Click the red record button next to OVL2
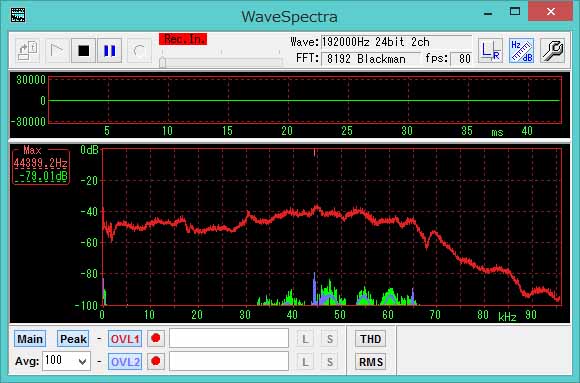This screenshot has height=383, width=580. click(156, 361)
